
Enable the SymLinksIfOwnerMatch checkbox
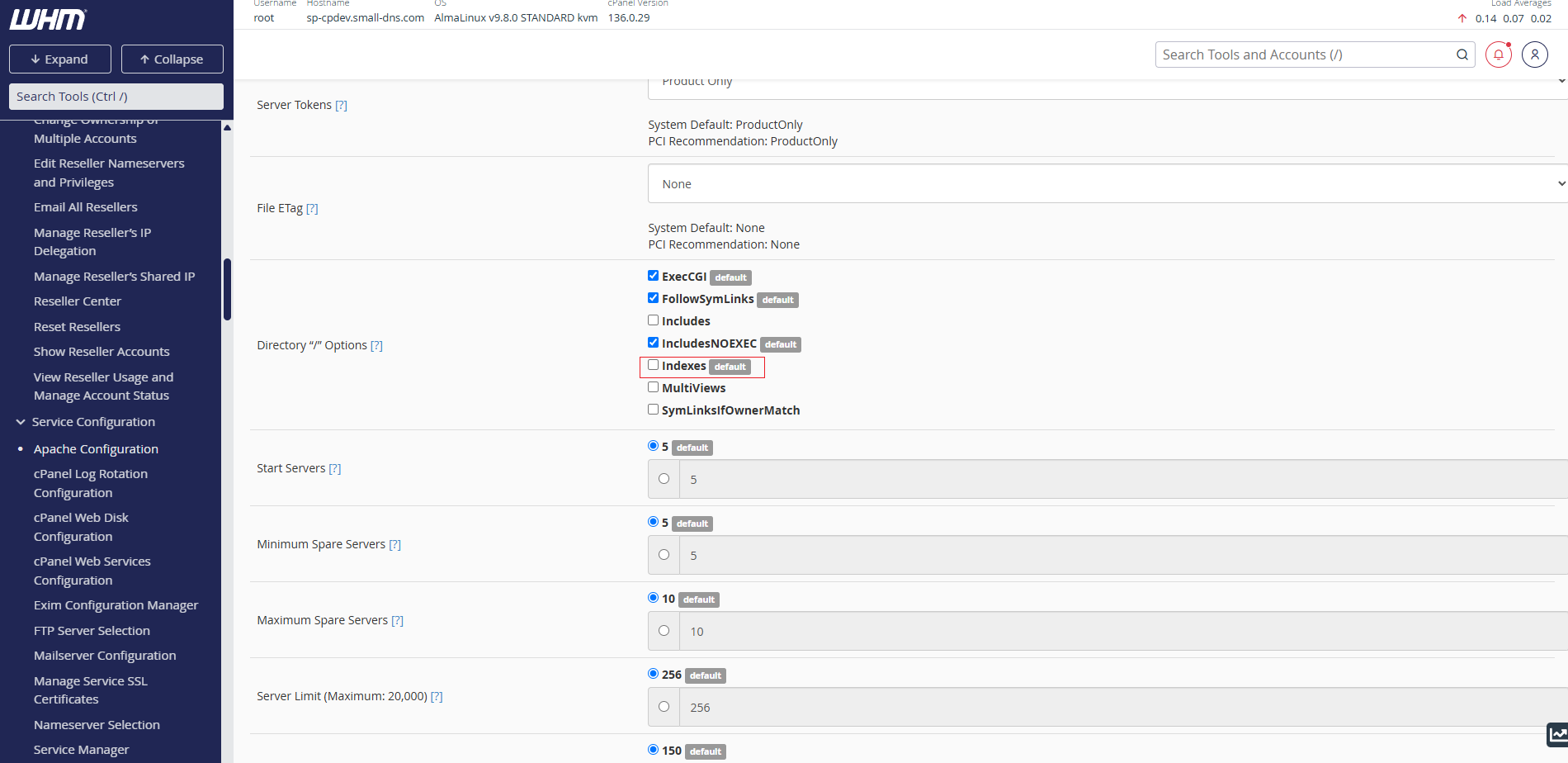653,410
